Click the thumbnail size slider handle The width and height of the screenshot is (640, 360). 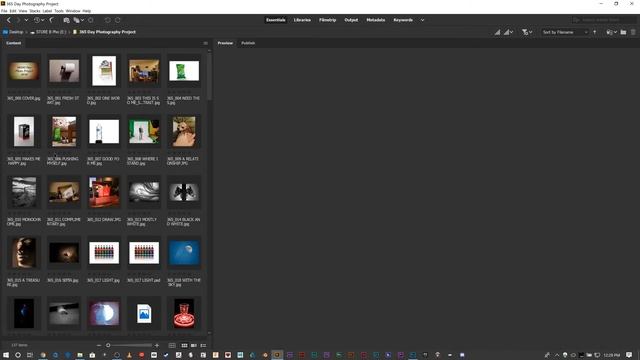(108, 345)
